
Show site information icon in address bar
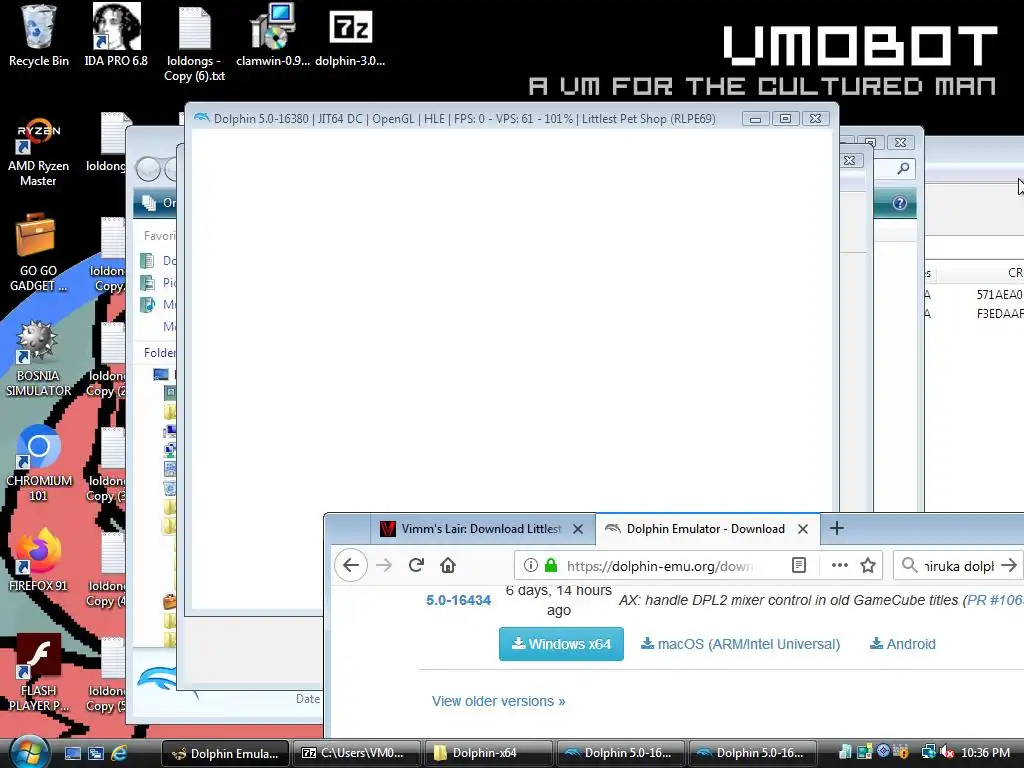click(530, 565)
